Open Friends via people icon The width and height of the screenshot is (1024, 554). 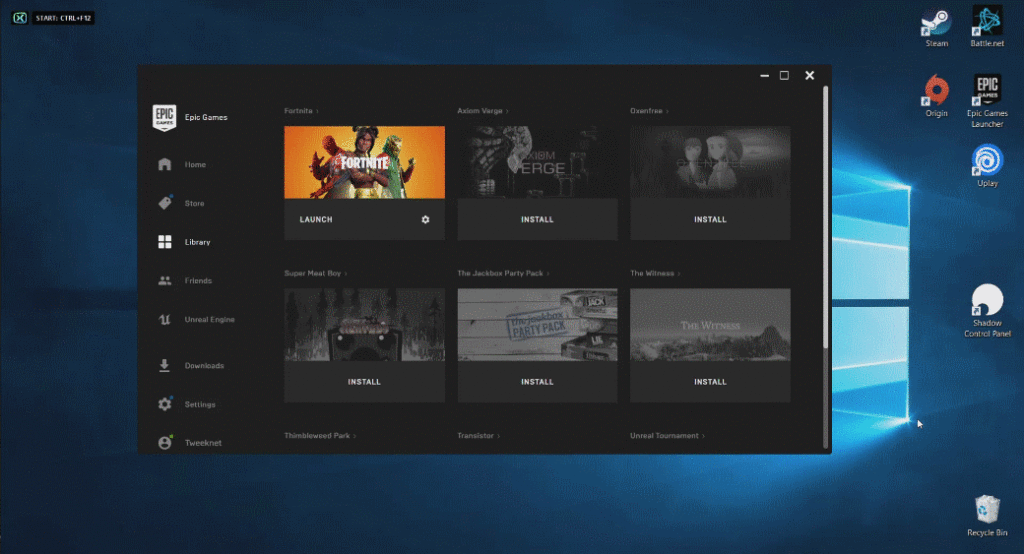click(x=165, y=280)
